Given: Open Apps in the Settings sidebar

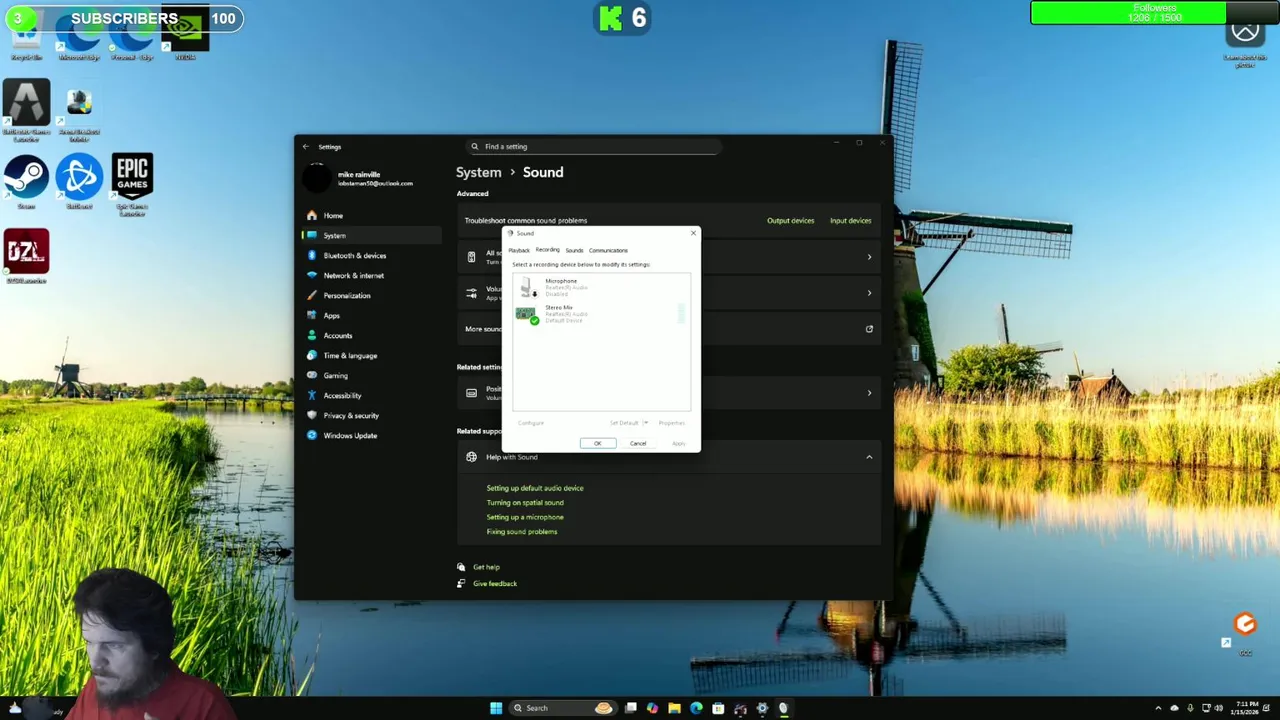Looking at the screenshot, I should [x=370, y=316].
